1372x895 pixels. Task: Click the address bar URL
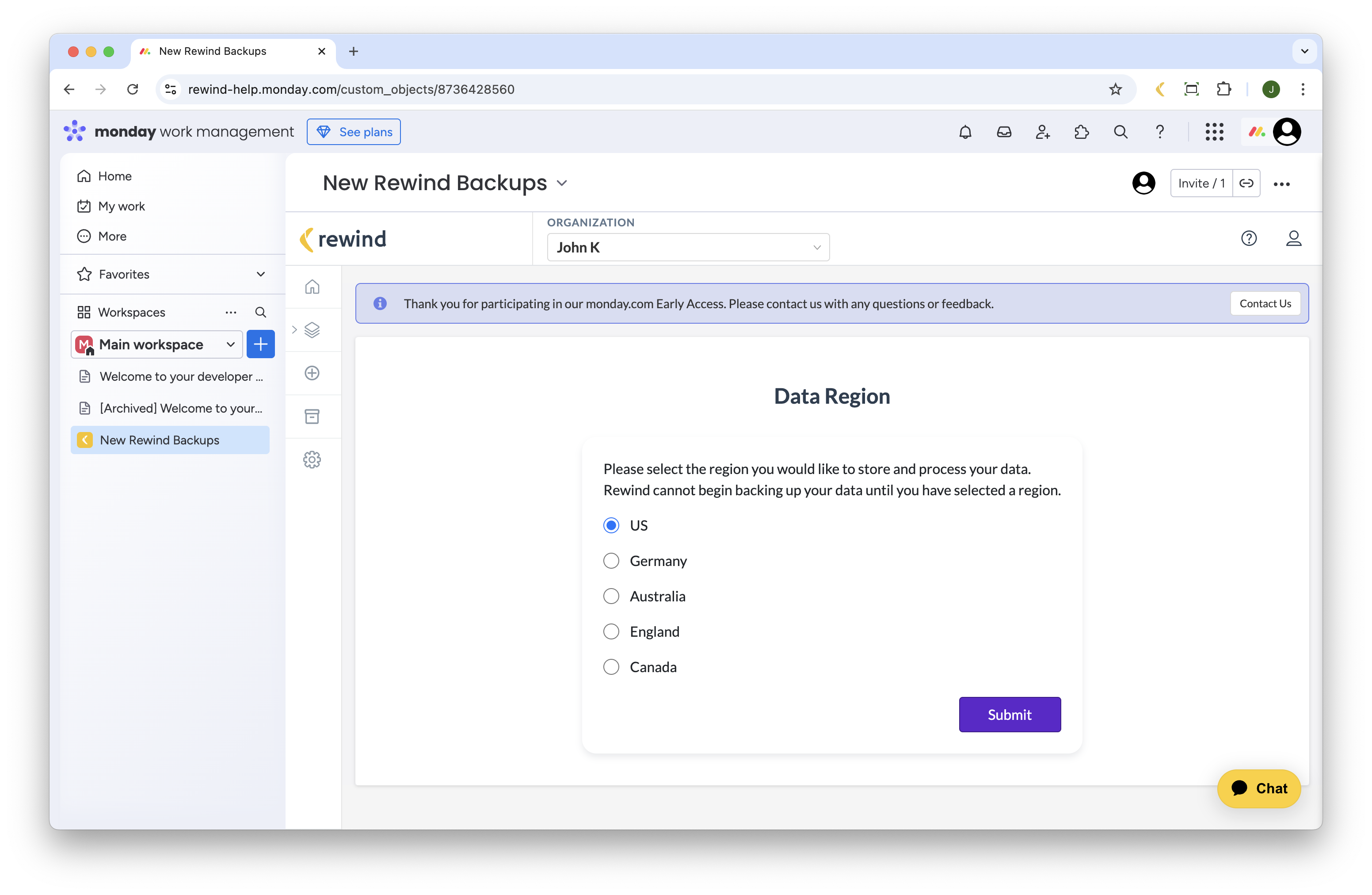(x=351, y=89)
